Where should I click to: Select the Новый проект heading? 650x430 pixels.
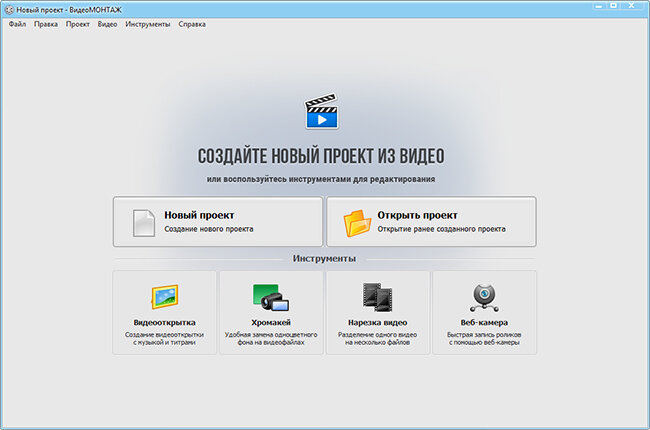[x=199, y=215]
